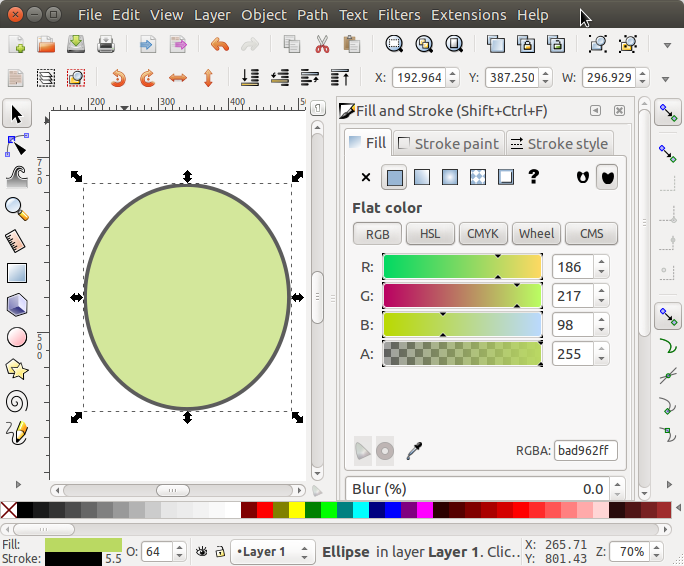Switch to the HSL color mode
The width and height of the screenshot is (684, 566).
tap(429, 233)
